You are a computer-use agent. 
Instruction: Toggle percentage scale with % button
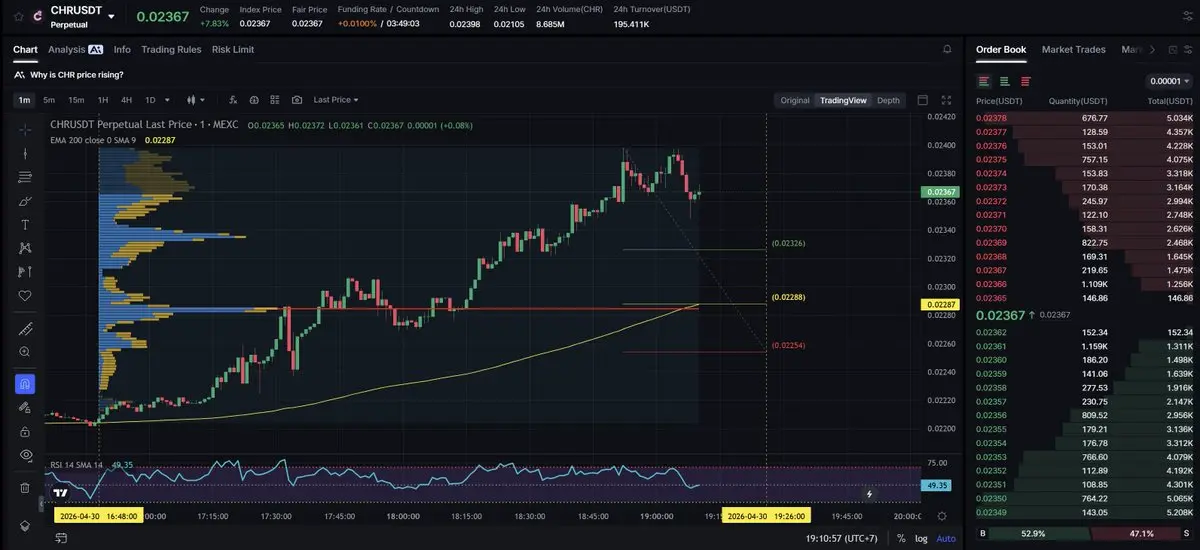[901, 538]
